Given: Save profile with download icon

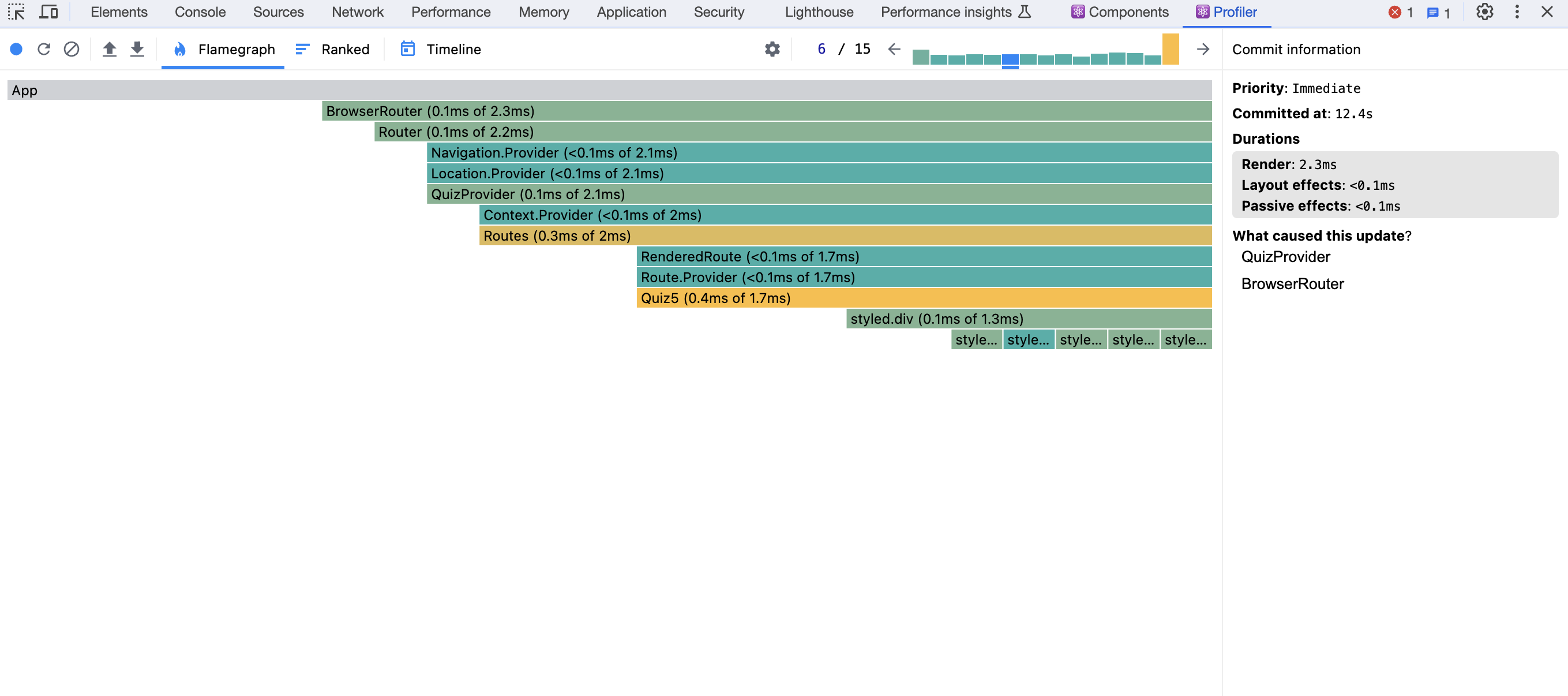Looking at the screenshot, I should click(x=137, y=49).
